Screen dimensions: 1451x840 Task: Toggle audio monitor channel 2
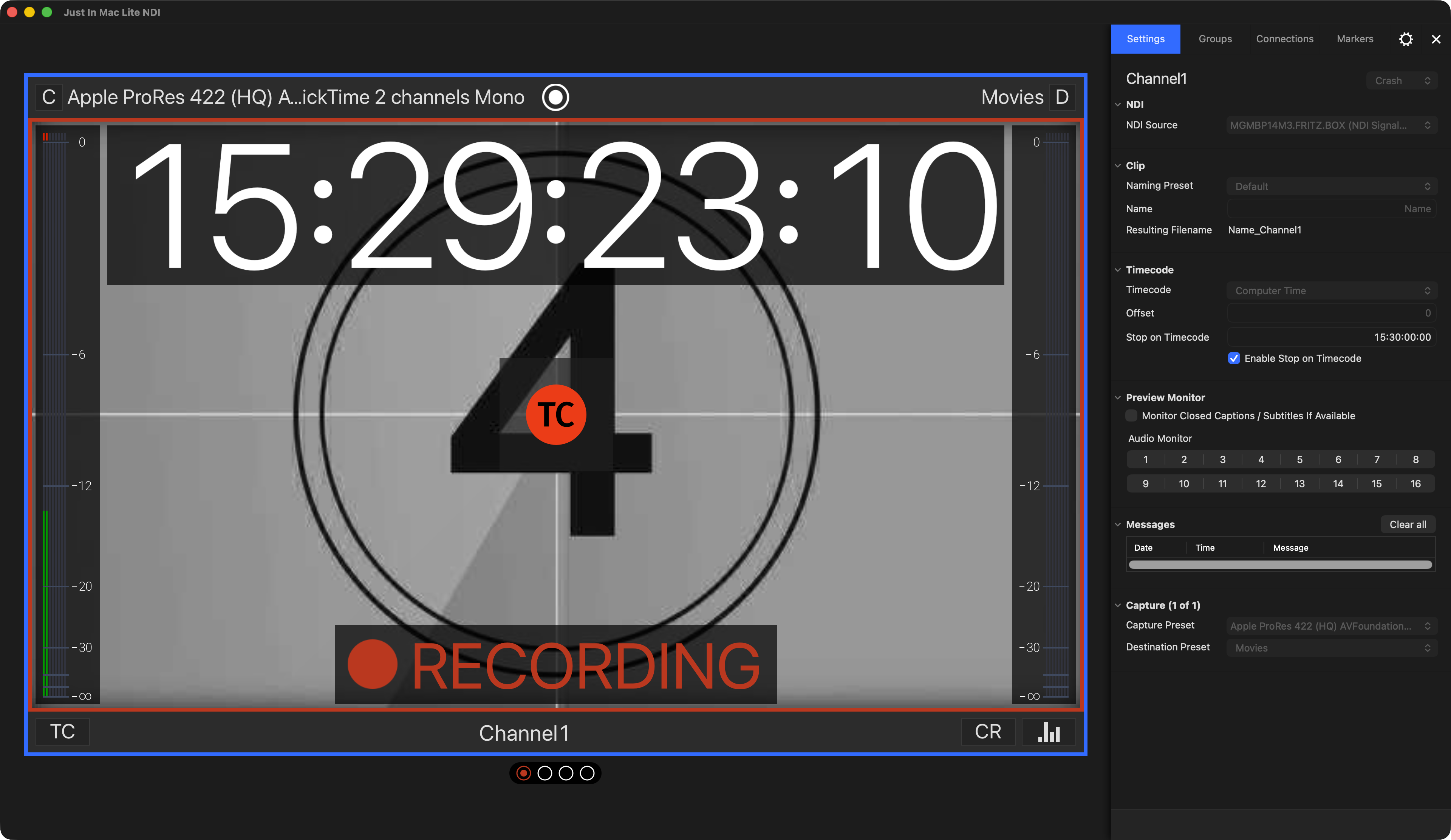pos(1184,460)
